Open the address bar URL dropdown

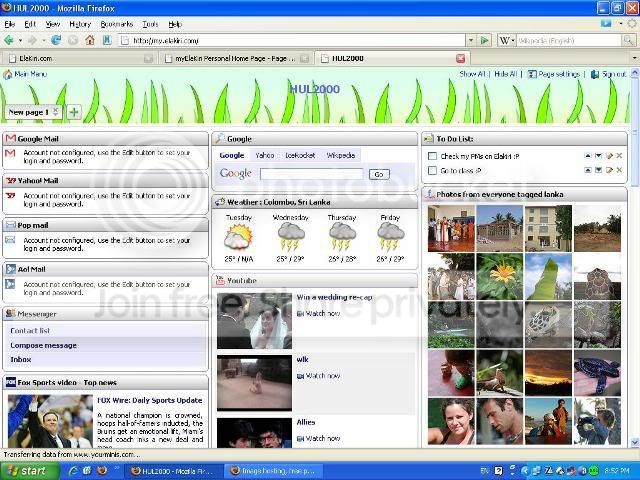(x=471, y=40)
